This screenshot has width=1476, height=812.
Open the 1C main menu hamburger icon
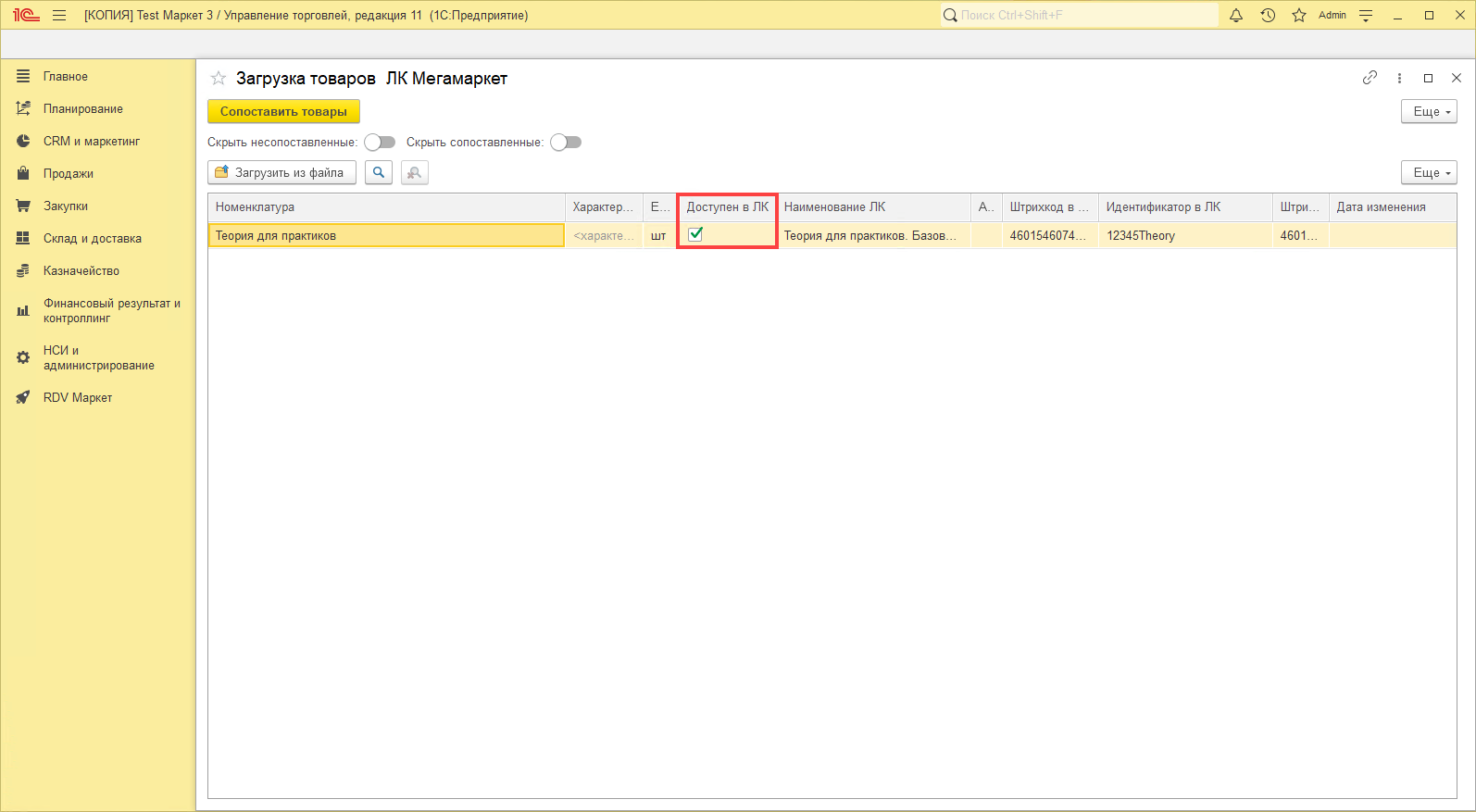pyautogui.click(x=59, y=15)
